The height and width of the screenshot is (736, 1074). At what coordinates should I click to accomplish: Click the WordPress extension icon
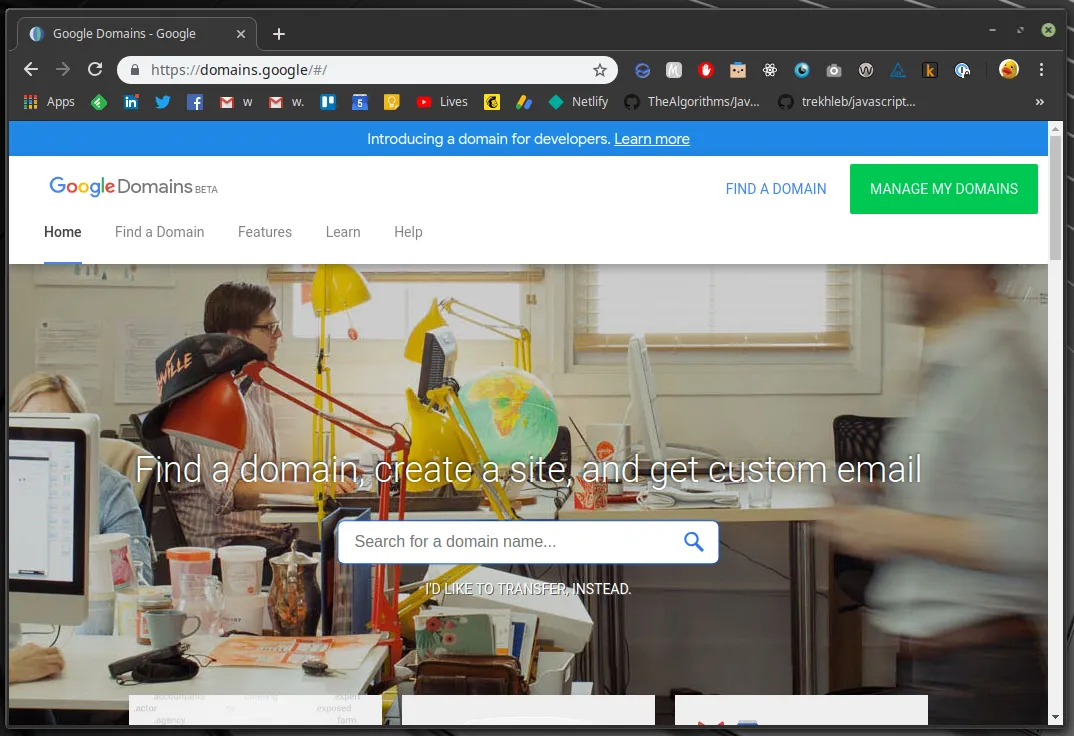pos(865,69)
